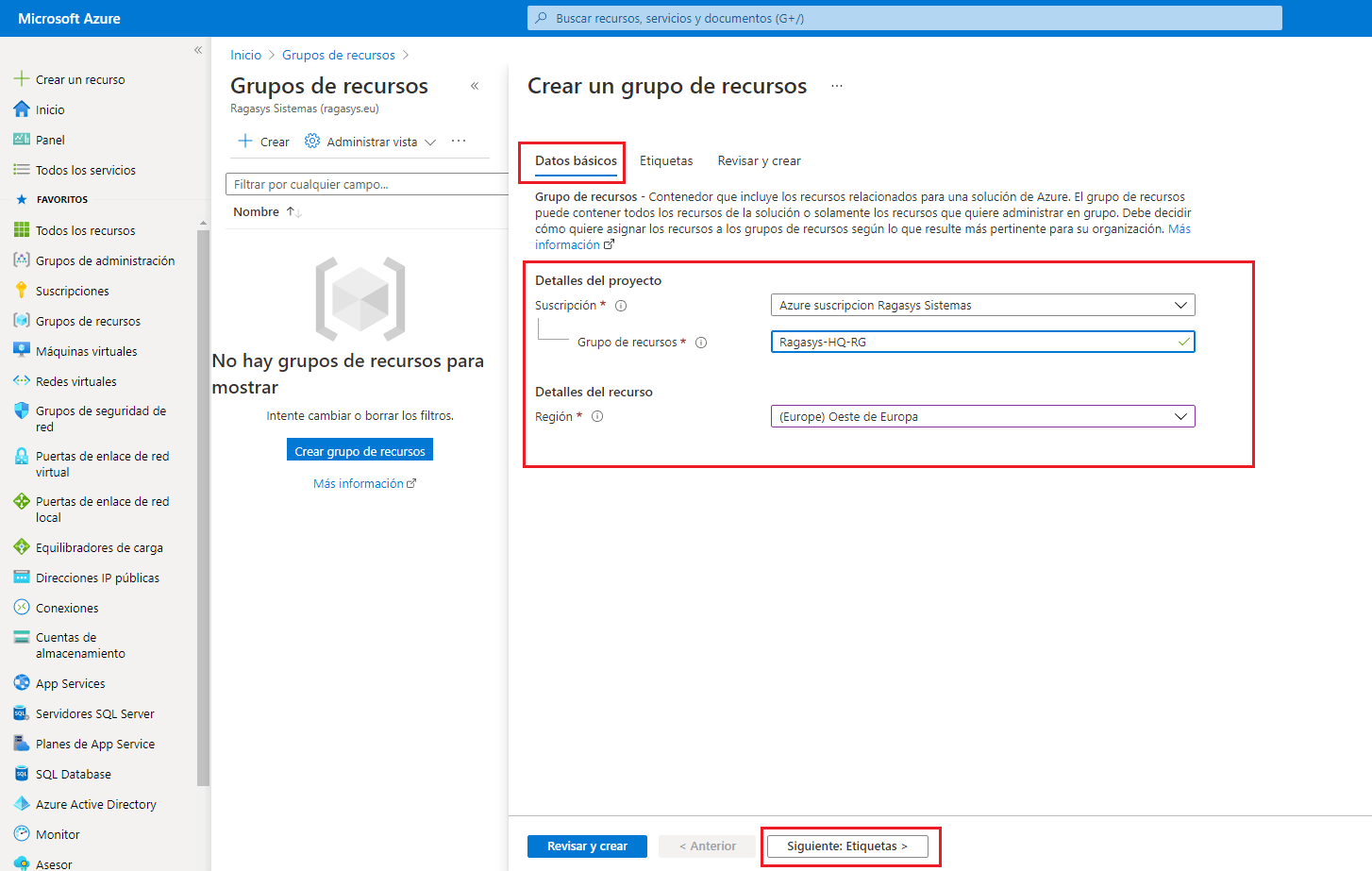This screenshot has height=871, width=1372.
Task: Click the Inicio home icon in sidebar
Action: point(22,109)
